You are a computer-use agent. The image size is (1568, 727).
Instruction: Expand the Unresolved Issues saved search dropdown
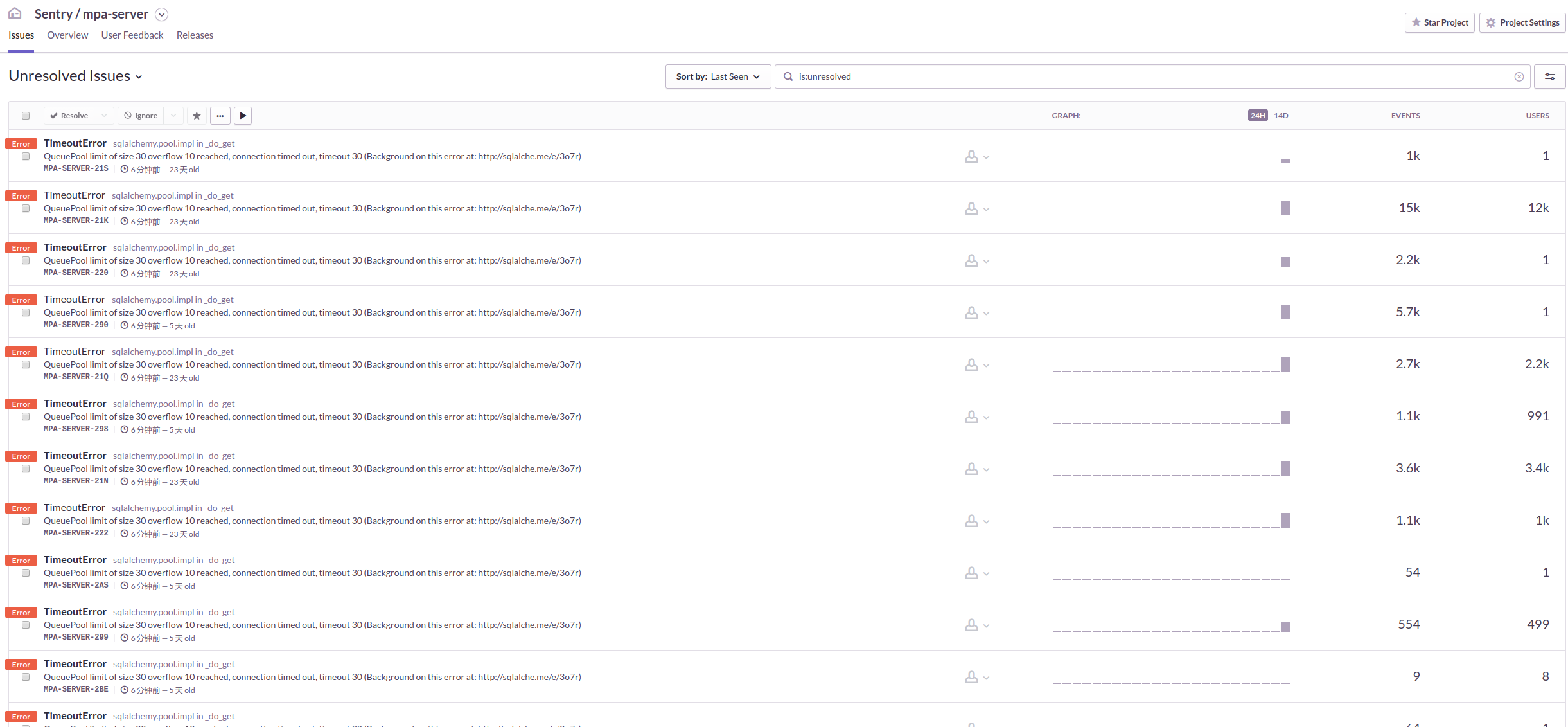75,76
